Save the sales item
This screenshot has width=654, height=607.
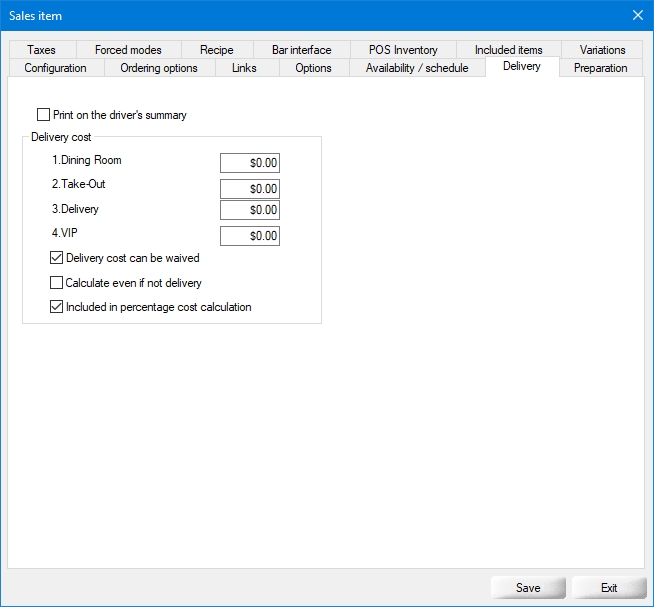[x=528, y=588]
